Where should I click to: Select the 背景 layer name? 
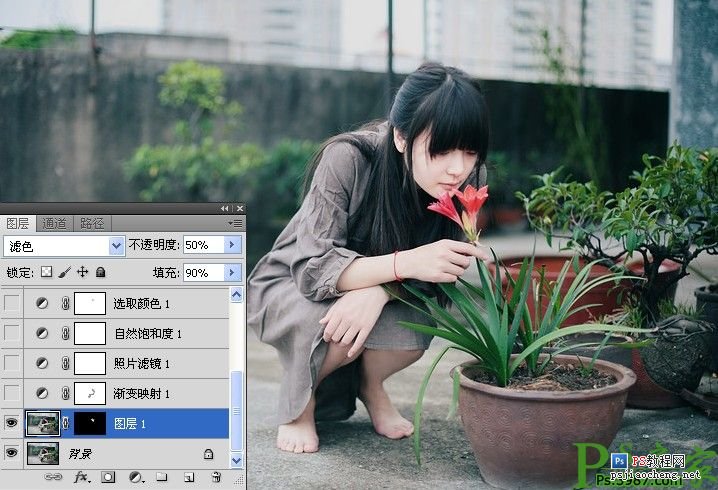click(x=80, y=454)
